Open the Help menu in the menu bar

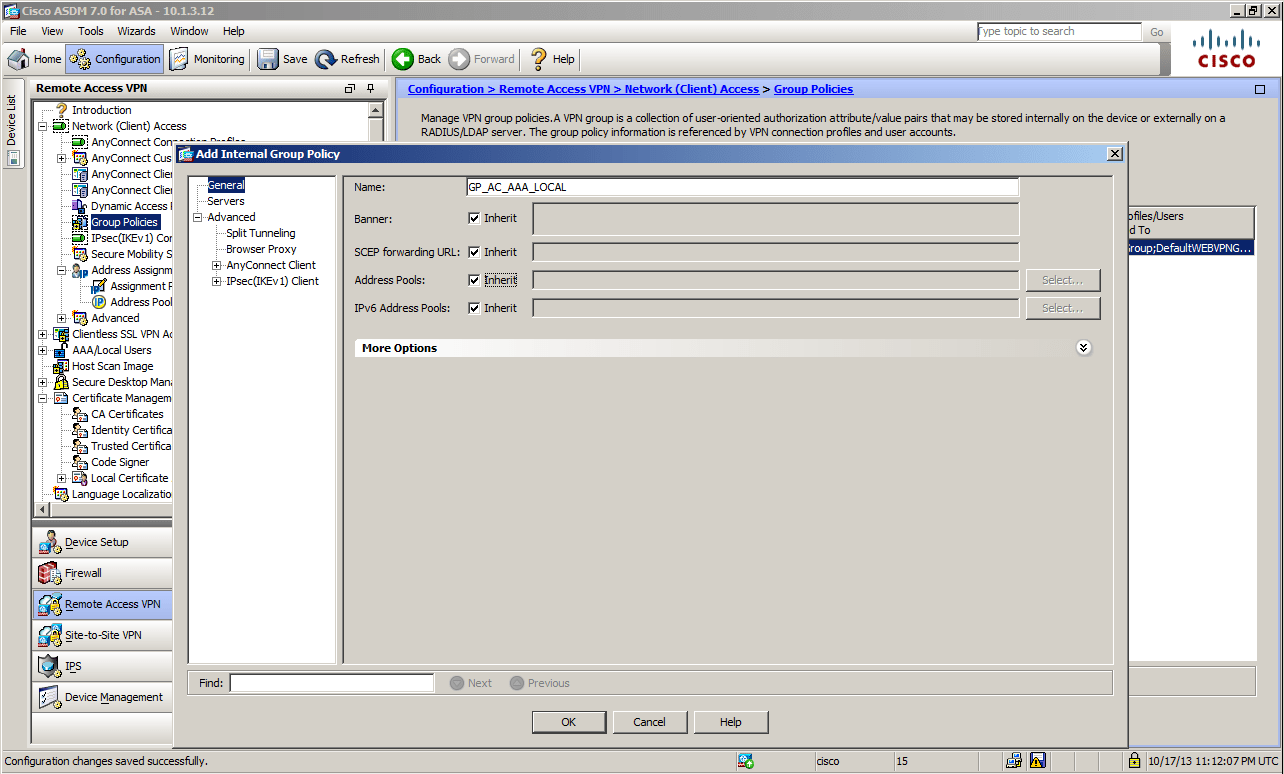click(x=233, y=31)
